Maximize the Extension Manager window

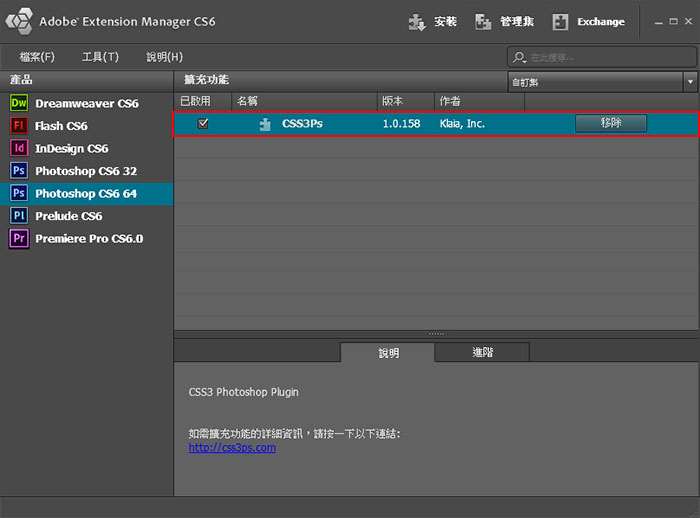tap(673, 21)
